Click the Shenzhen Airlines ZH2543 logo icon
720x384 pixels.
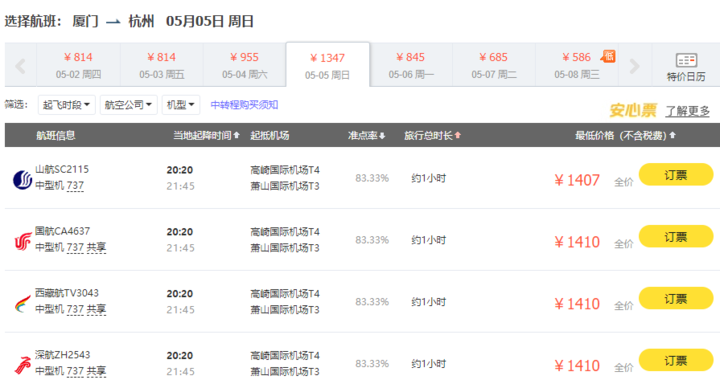(22, 365)
